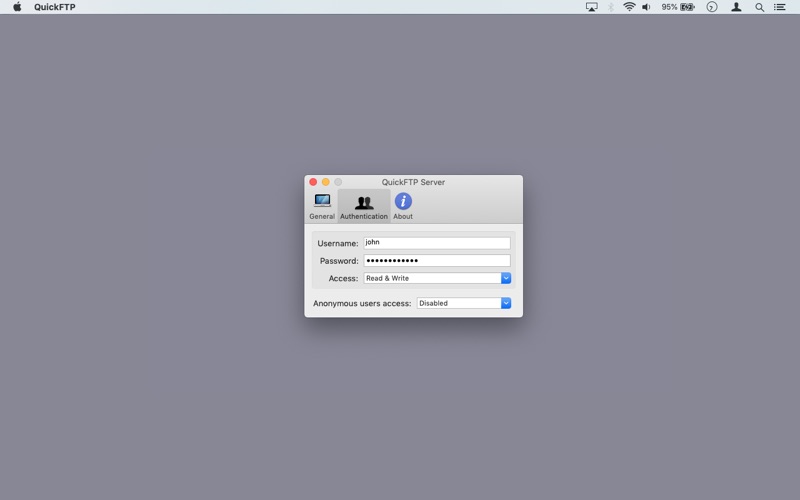Open the user account menu icon
Image resolution: width=800 pixels, height=500 pixels.
[x=736, y=7]
